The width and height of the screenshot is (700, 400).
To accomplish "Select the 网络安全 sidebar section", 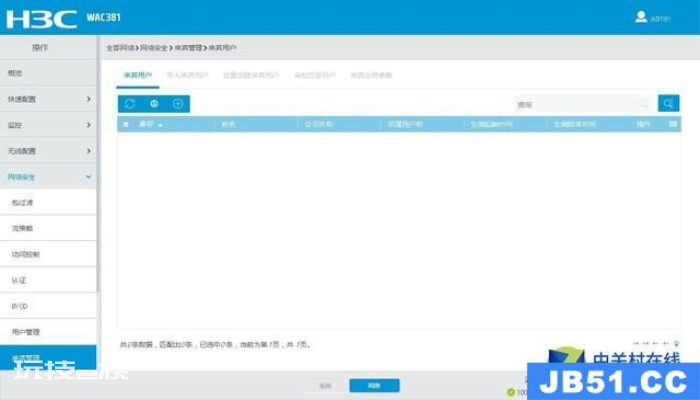I will [x=48, y=177].
